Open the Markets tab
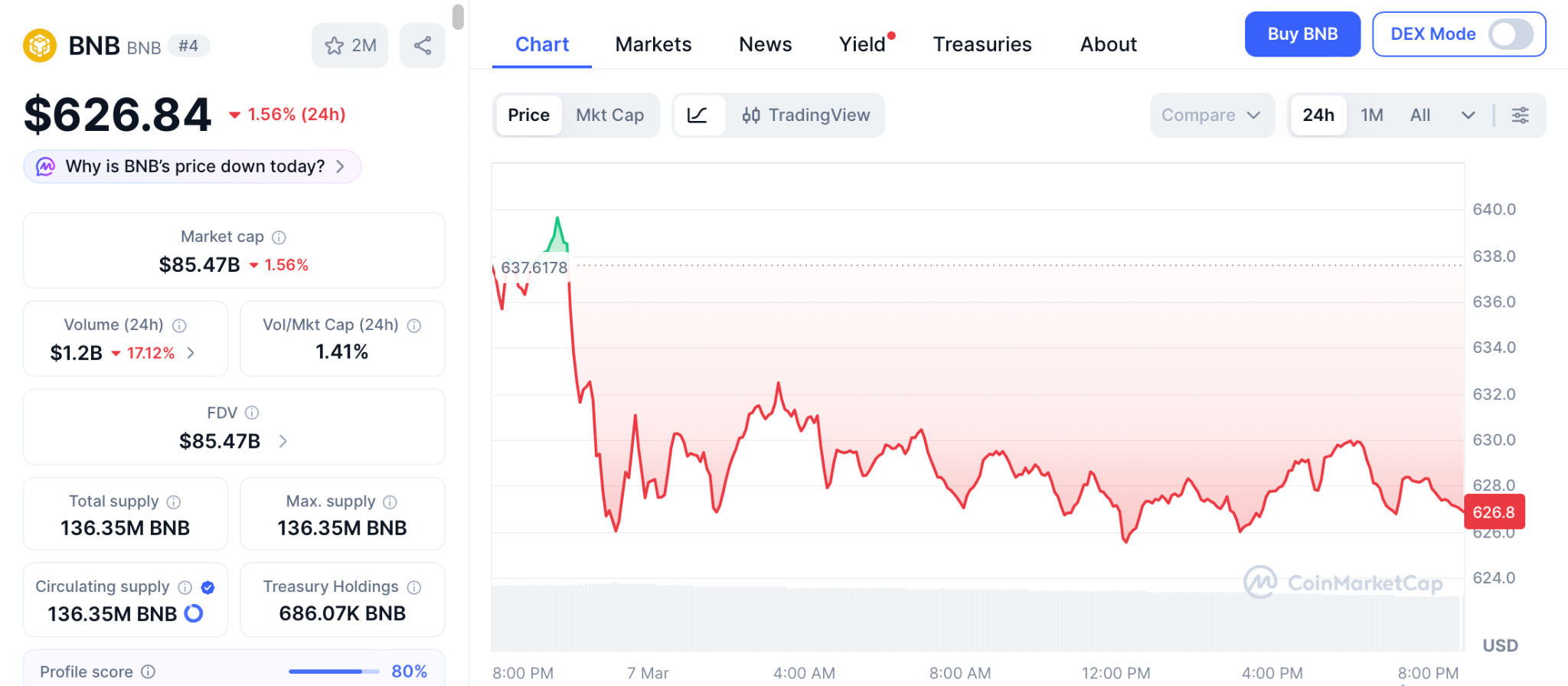This screenshot has height=686, width=1568. [x=653, y=44]
